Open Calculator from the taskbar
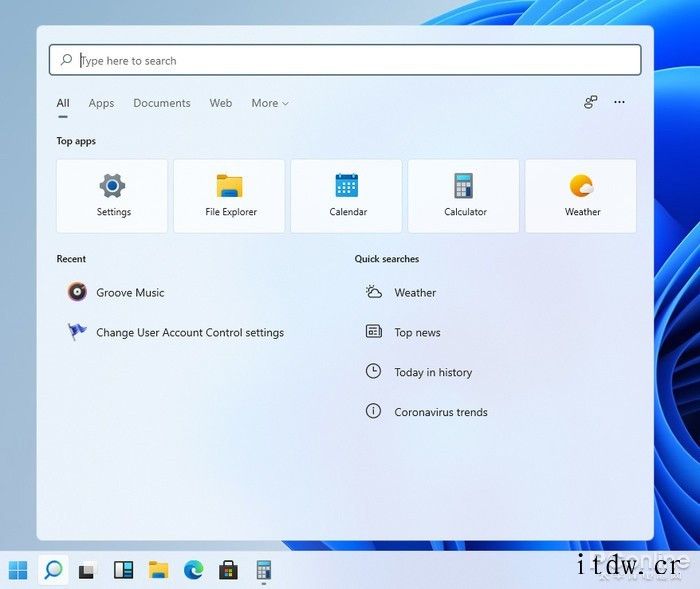 (x=263, y=570)
